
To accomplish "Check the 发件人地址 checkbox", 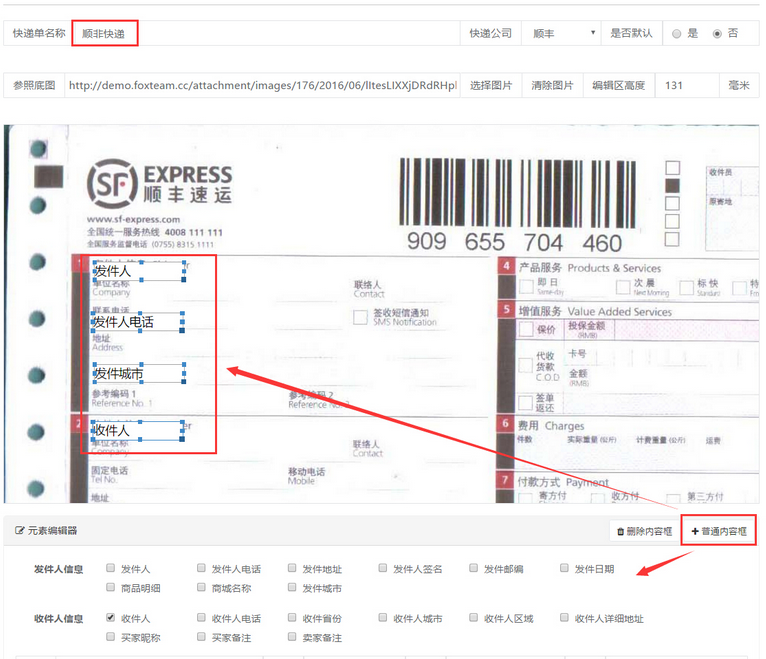I will (293, 569).
